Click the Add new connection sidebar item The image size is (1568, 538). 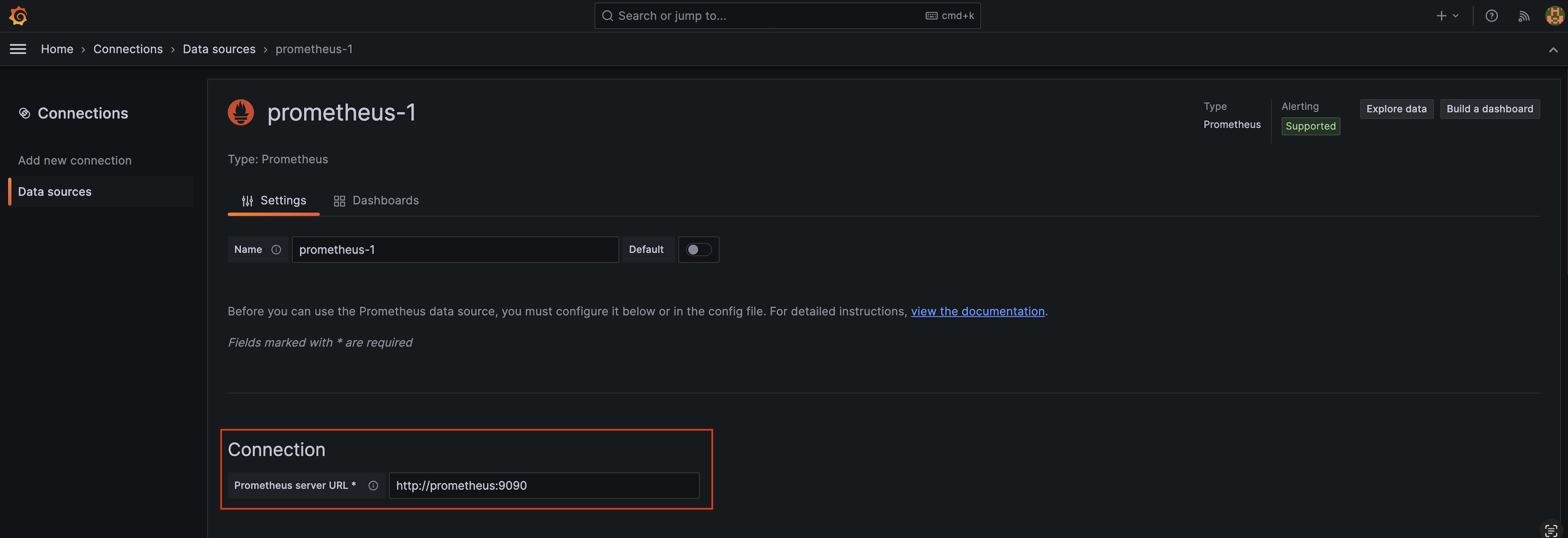[75, 160]
